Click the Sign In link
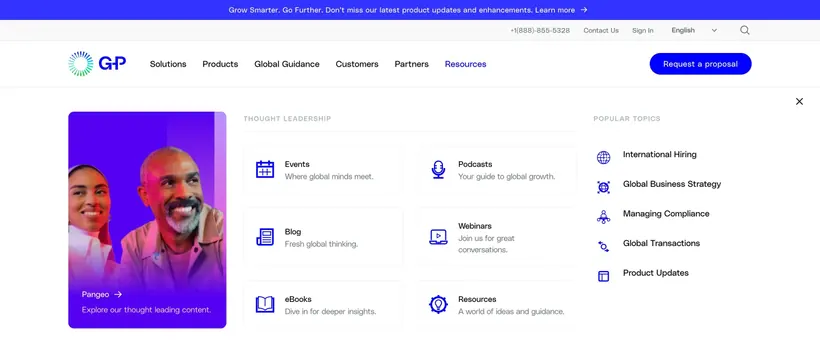820x360 pixels. 643,30
